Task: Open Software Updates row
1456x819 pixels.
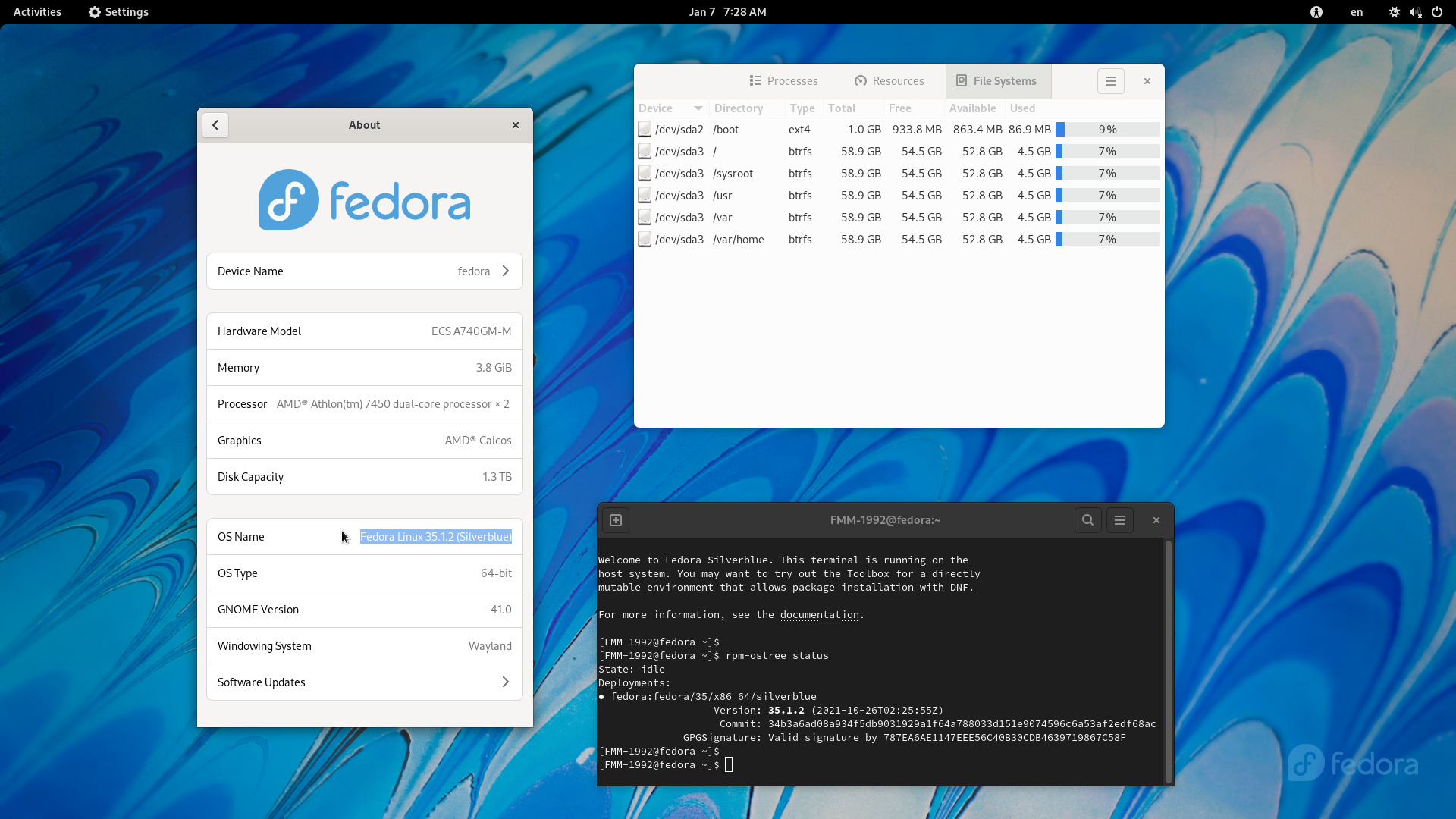Action: (365, 682)
